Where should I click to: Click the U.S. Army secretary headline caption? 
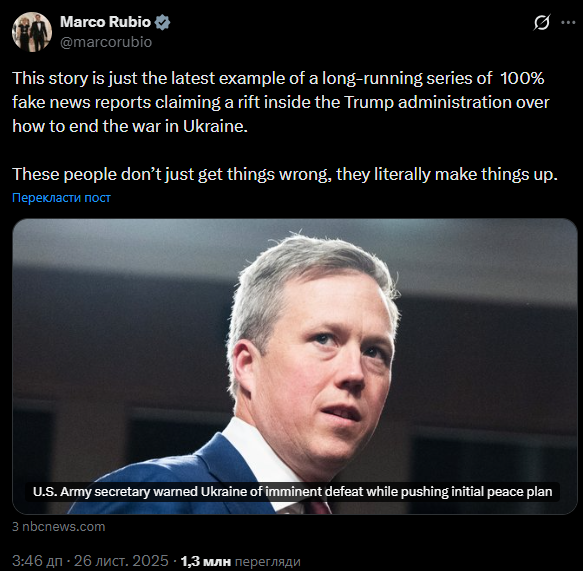coord(292,491)
